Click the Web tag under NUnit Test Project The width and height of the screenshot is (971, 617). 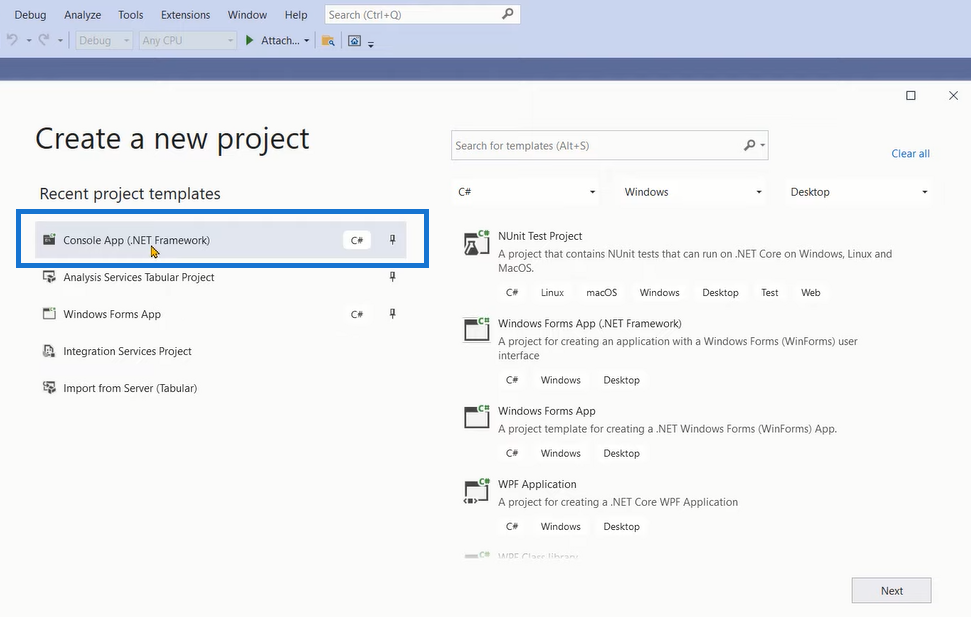click(811, 292)
